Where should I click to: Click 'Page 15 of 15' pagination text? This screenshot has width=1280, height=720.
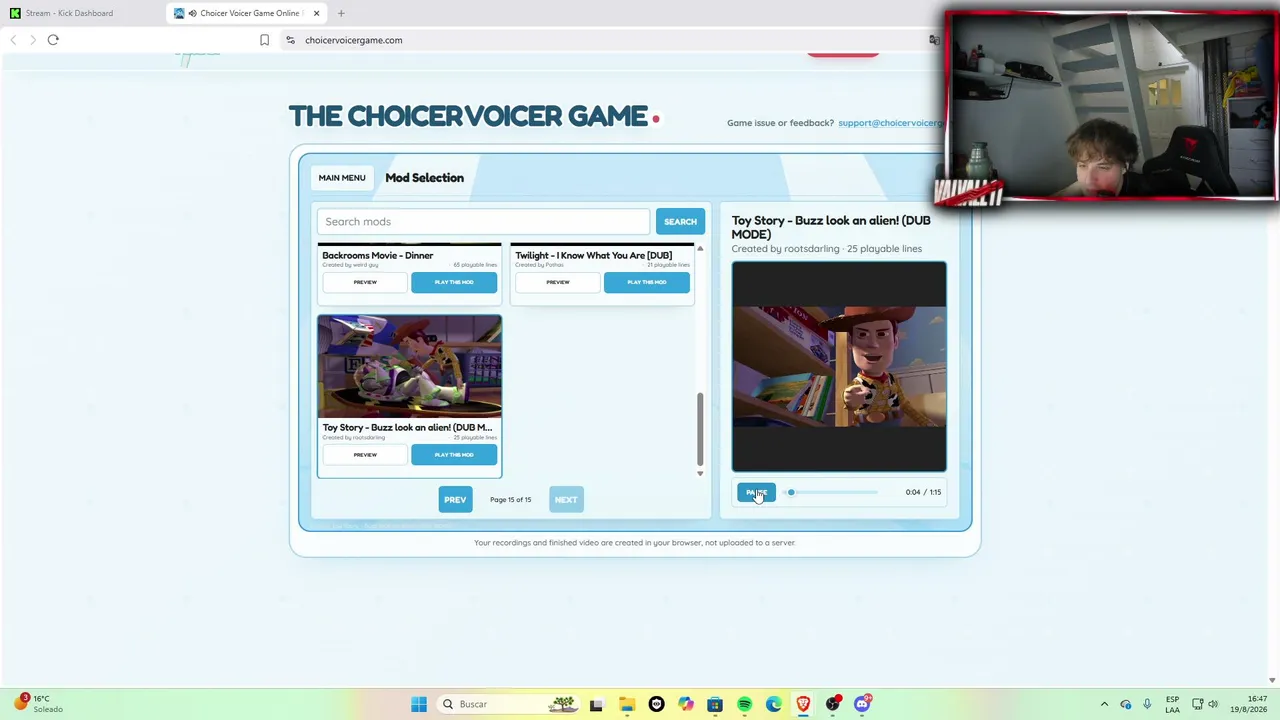[x=511, y=500]
